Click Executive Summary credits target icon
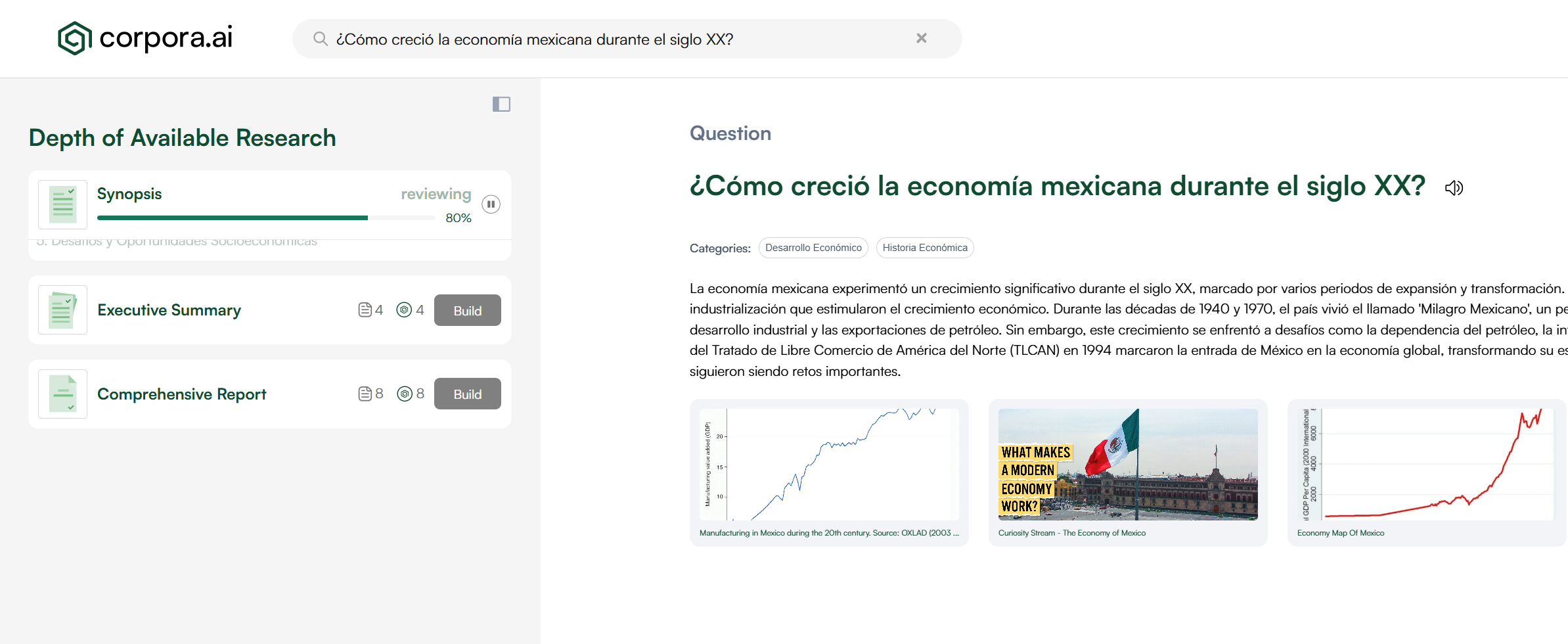 pyautogui.click(x=404, y=310)
